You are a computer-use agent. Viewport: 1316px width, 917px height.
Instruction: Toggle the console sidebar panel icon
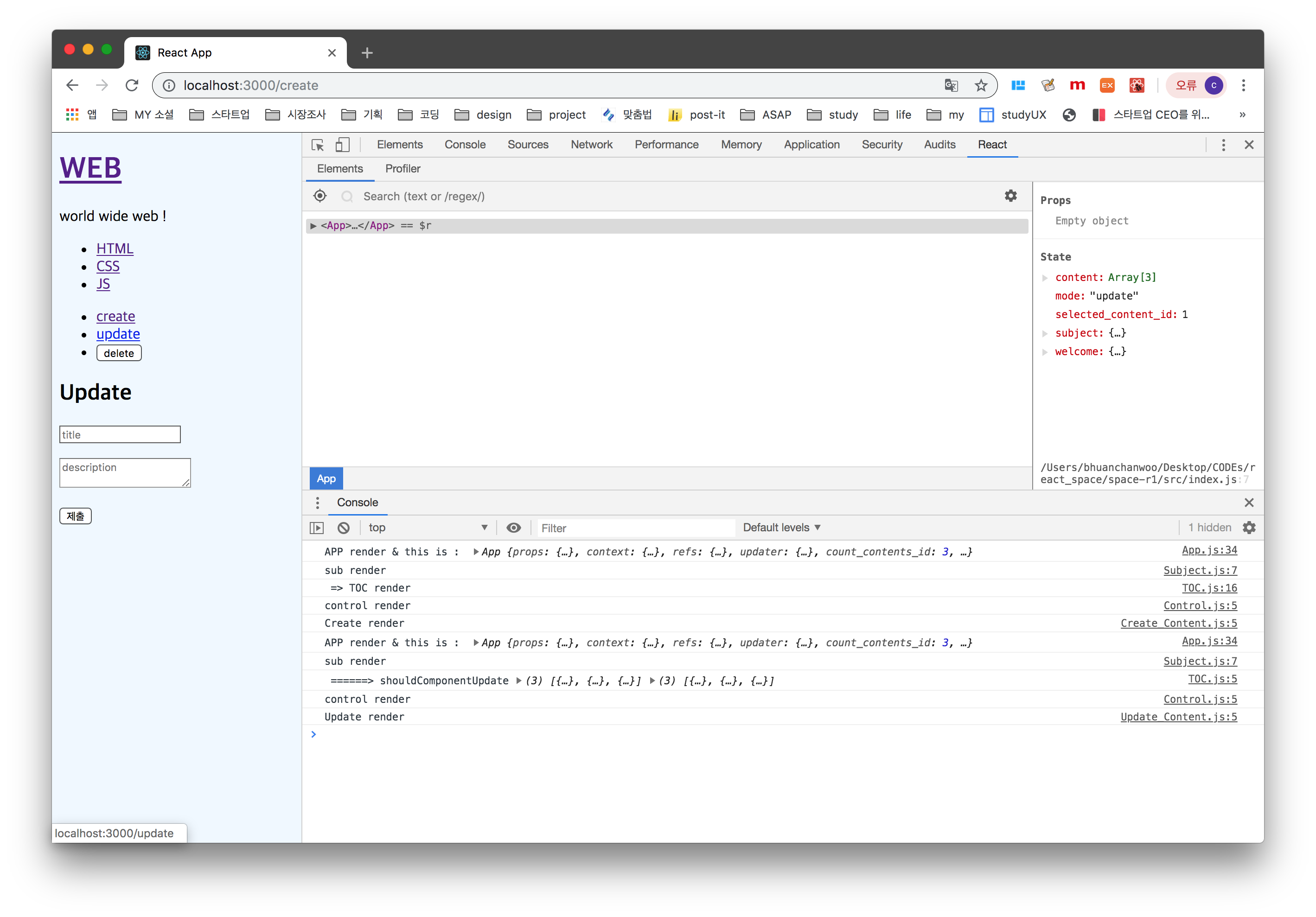tap(316, 528)
